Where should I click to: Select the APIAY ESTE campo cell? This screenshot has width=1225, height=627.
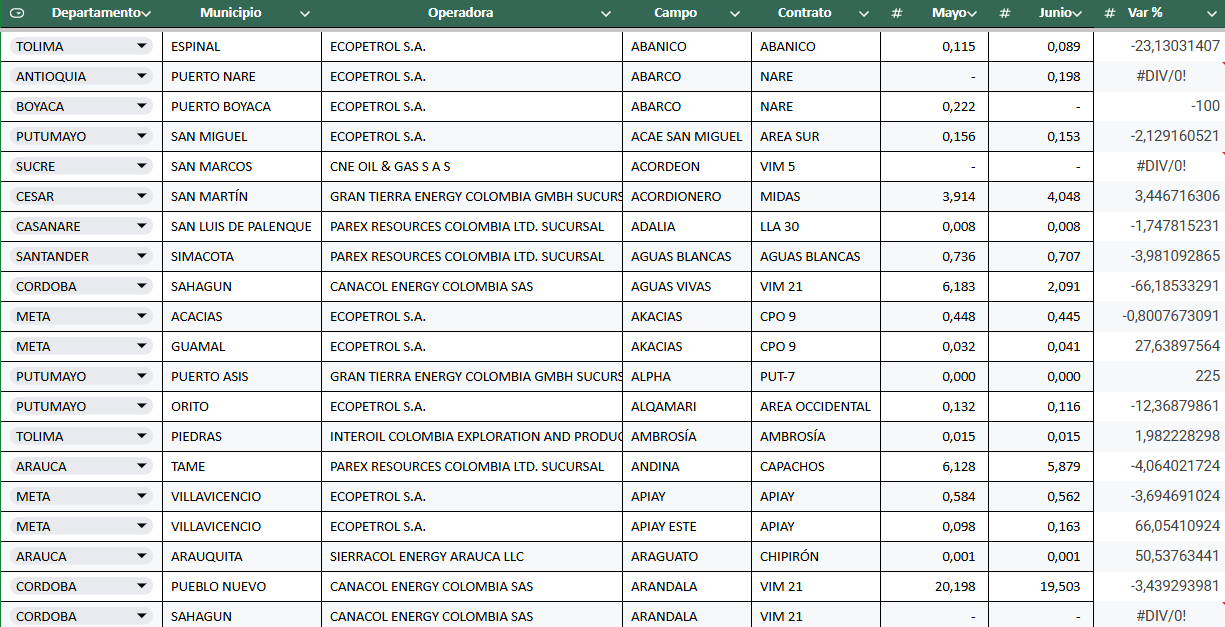pyautogui.click(x=687, y=527)
